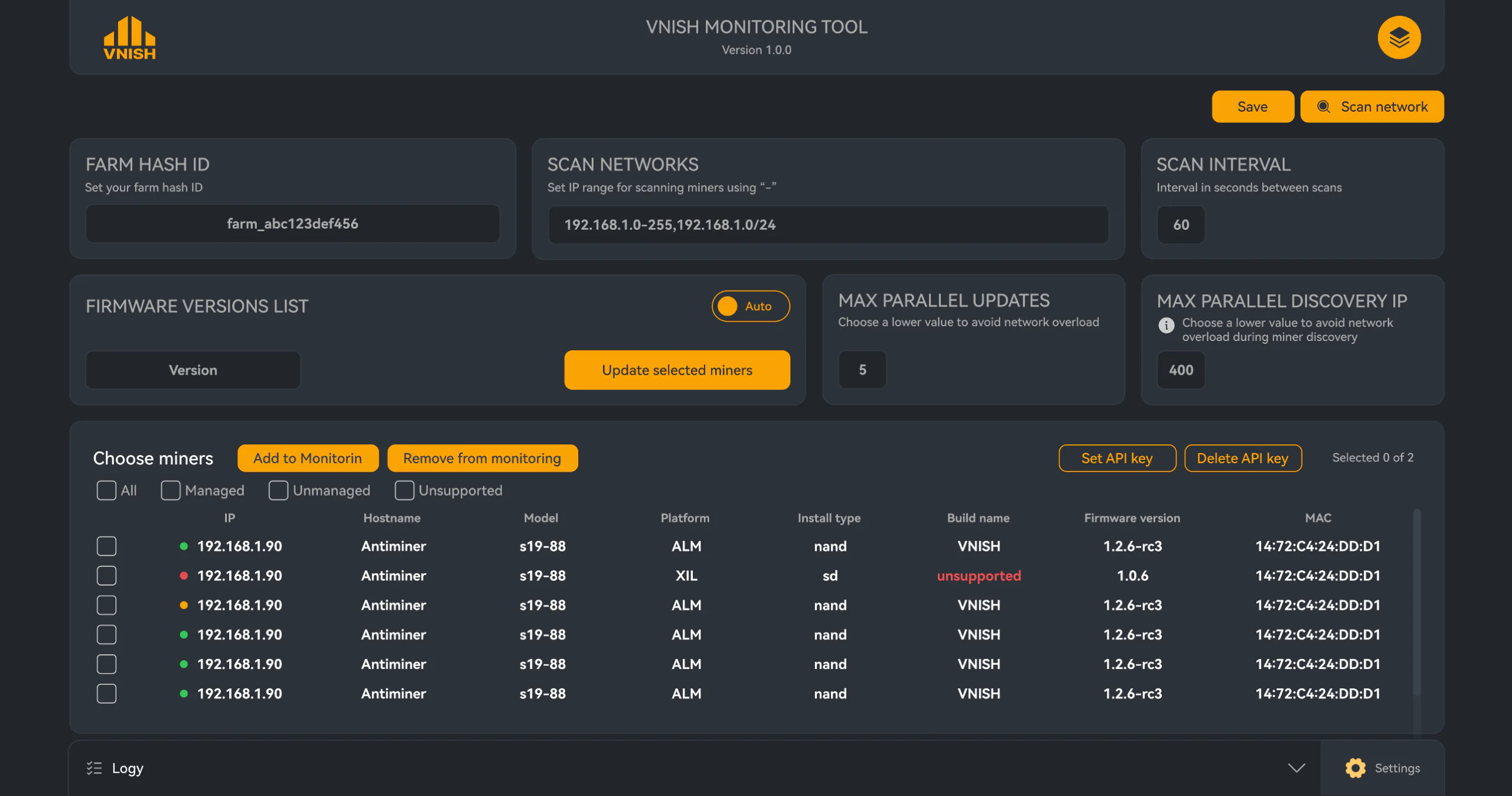Open the firmware Version dropdown

193,370
